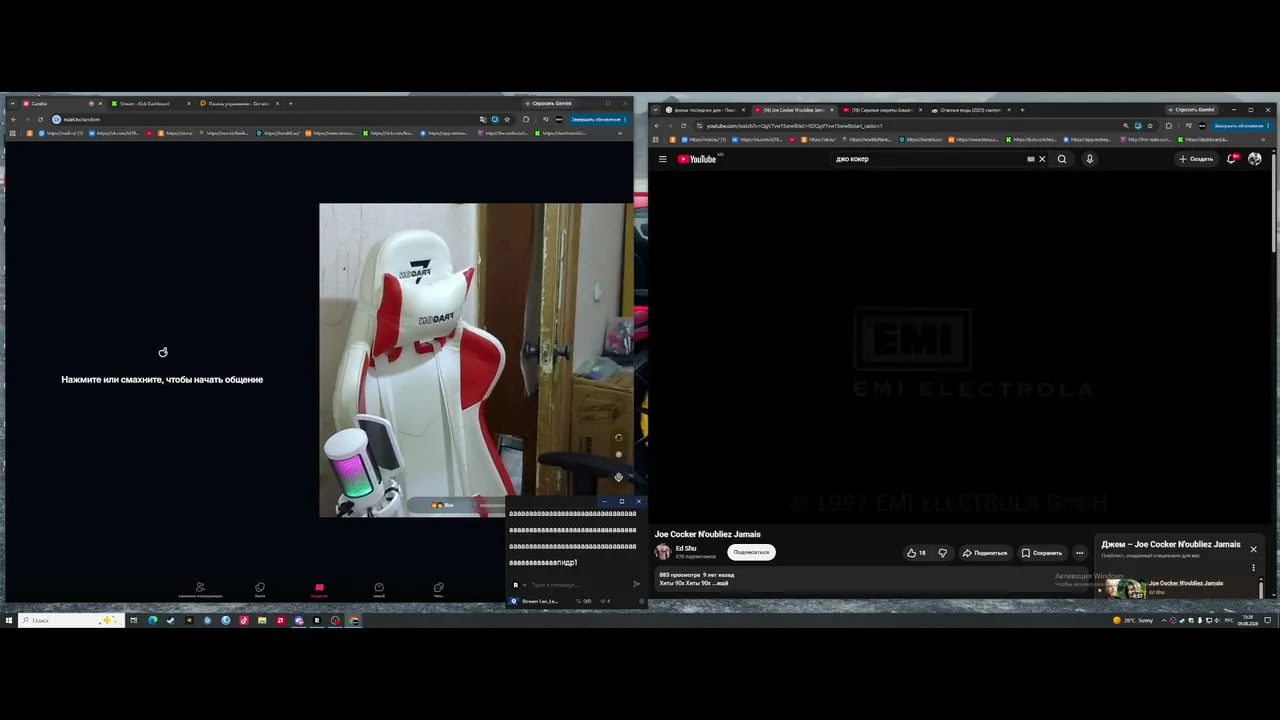Click Спросить Gemini in the YouTube browser
The image size is (1280, 720).
[1192, 110]
